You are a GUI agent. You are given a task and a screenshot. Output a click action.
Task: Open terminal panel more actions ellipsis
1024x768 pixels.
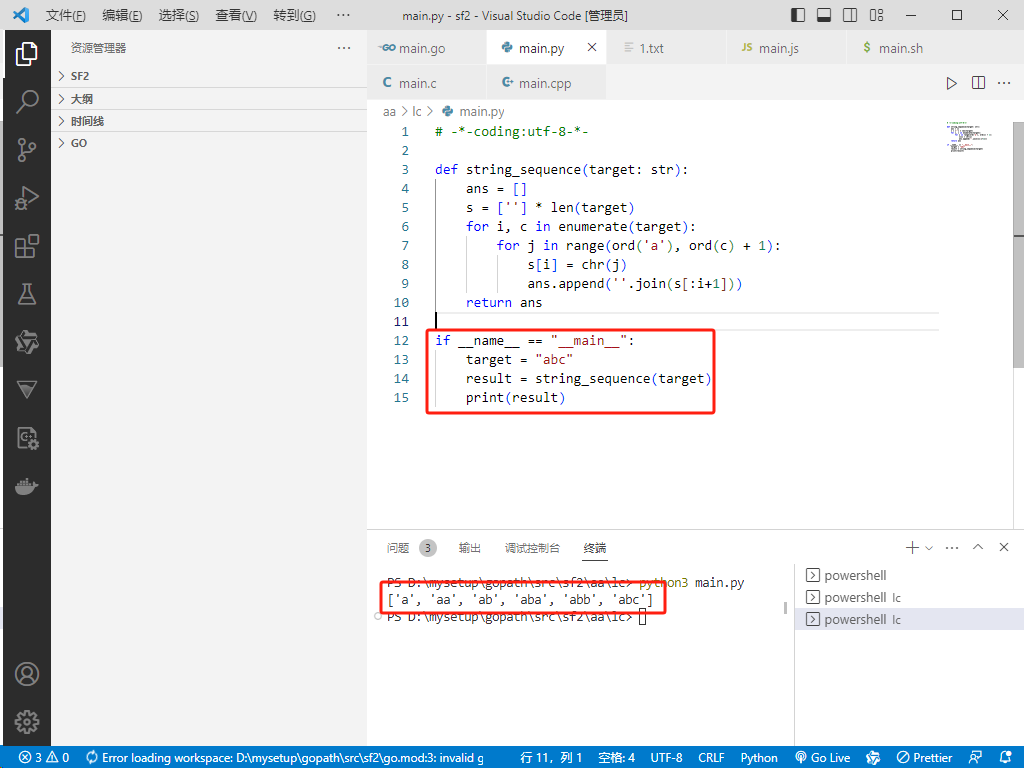952,547
